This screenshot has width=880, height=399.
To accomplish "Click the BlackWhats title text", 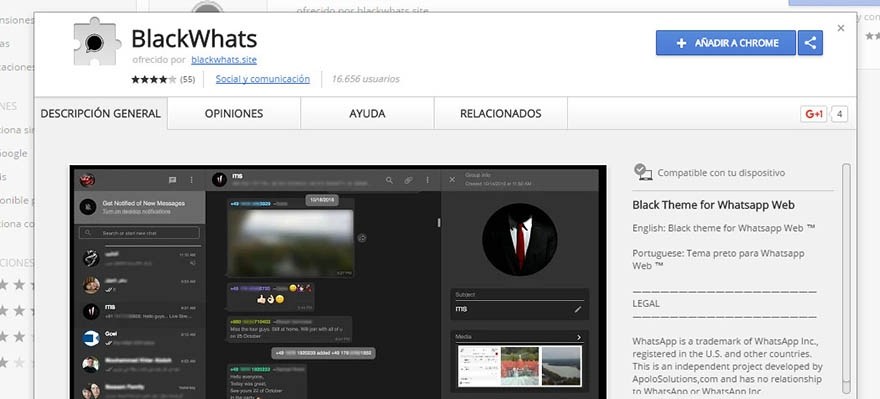I will pyautogui.click(x=194, y=39).
